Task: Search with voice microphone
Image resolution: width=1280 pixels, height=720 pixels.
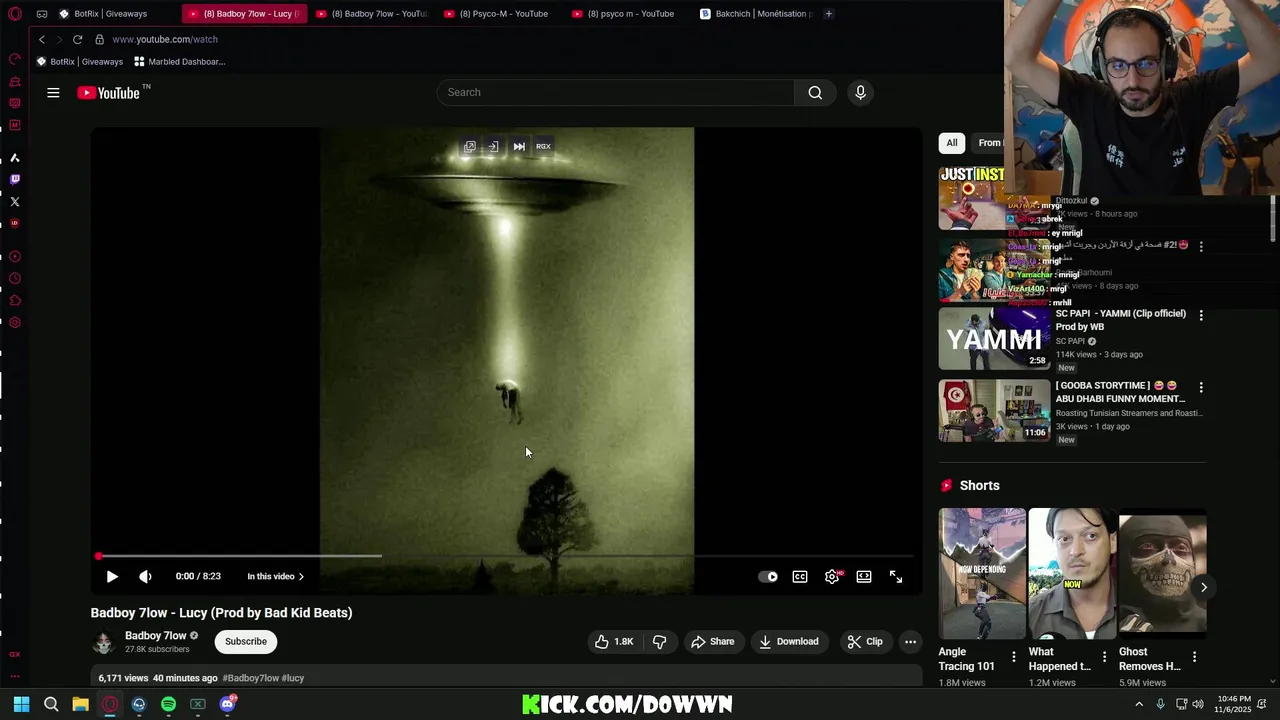Action: [x=860, y=92]
